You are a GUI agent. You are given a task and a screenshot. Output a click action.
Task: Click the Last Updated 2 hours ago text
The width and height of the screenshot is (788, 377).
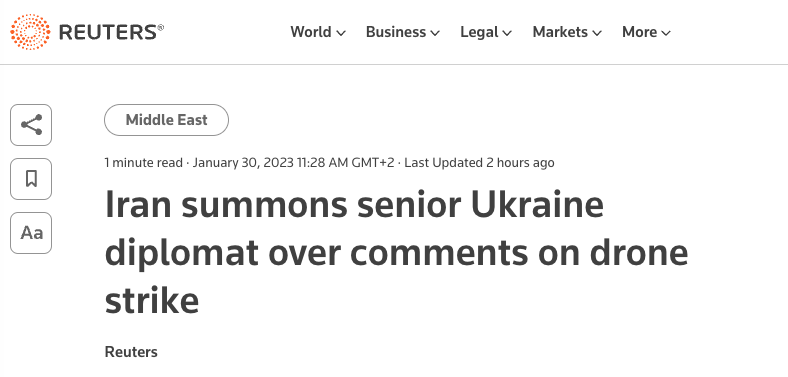[x=479, y=163]
